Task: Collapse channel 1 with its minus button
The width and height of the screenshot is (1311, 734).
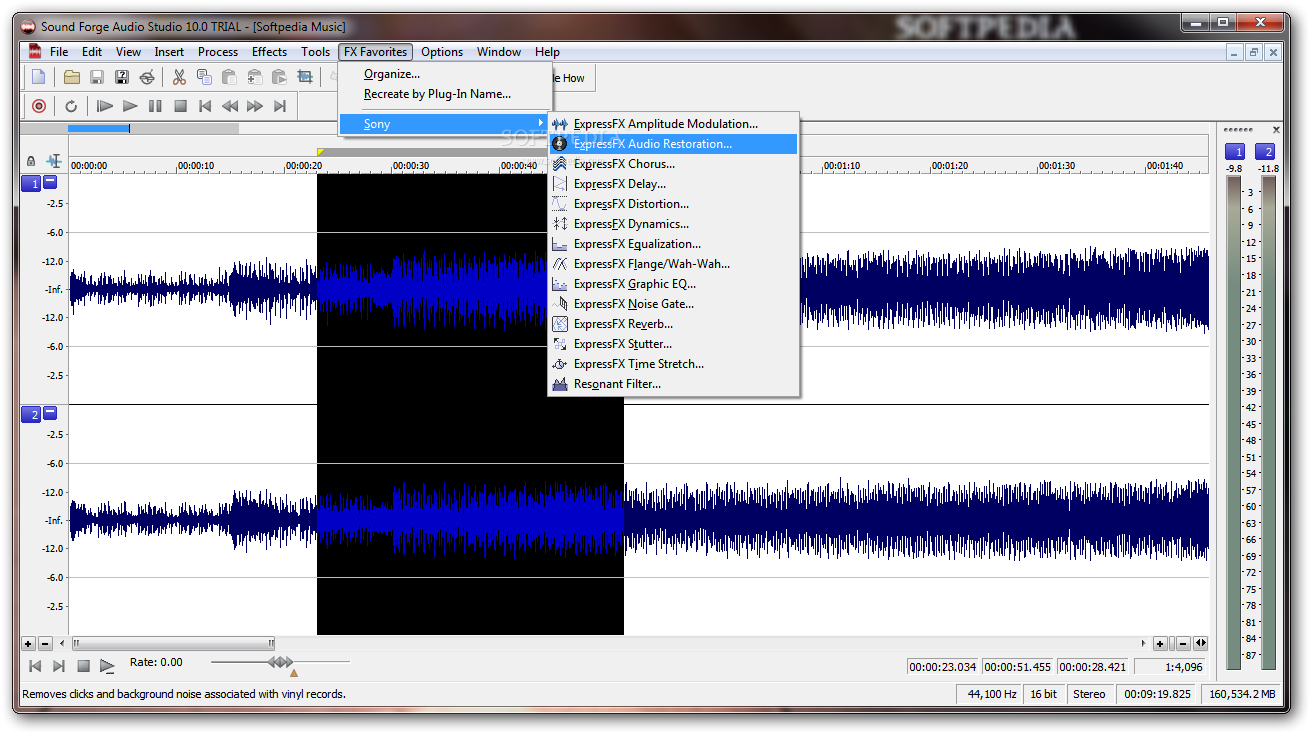Action: point(50,182)
